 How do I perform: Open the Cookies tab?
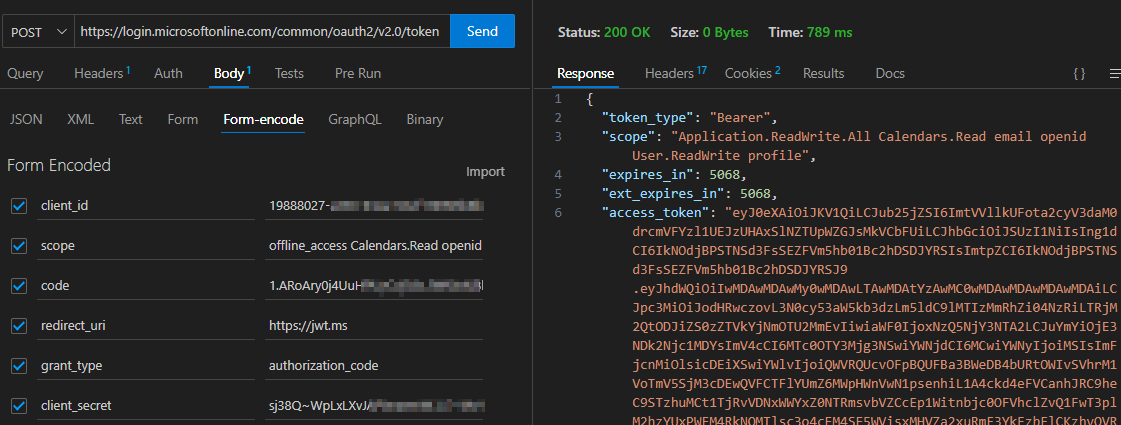pyautogui.click(x=752, y=73)
